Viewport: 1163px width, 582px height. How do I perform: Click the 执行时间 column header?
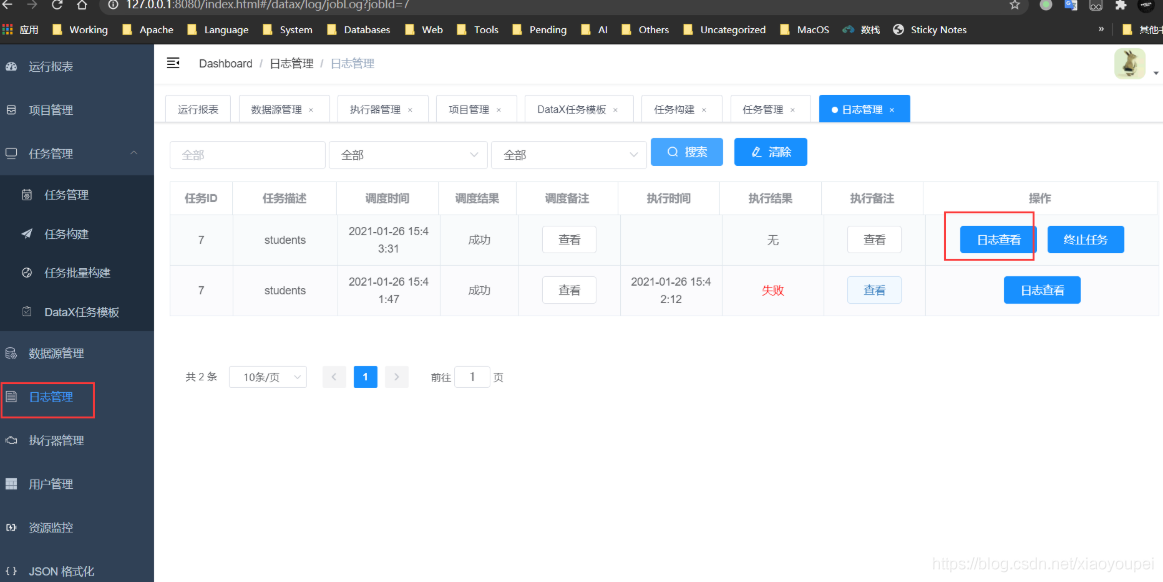668,199
